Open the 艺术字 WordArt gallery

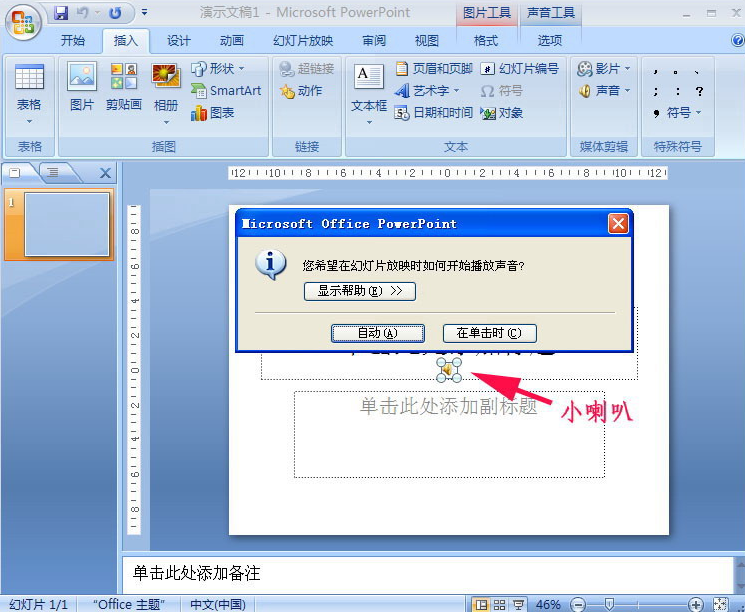click(427, 91)
